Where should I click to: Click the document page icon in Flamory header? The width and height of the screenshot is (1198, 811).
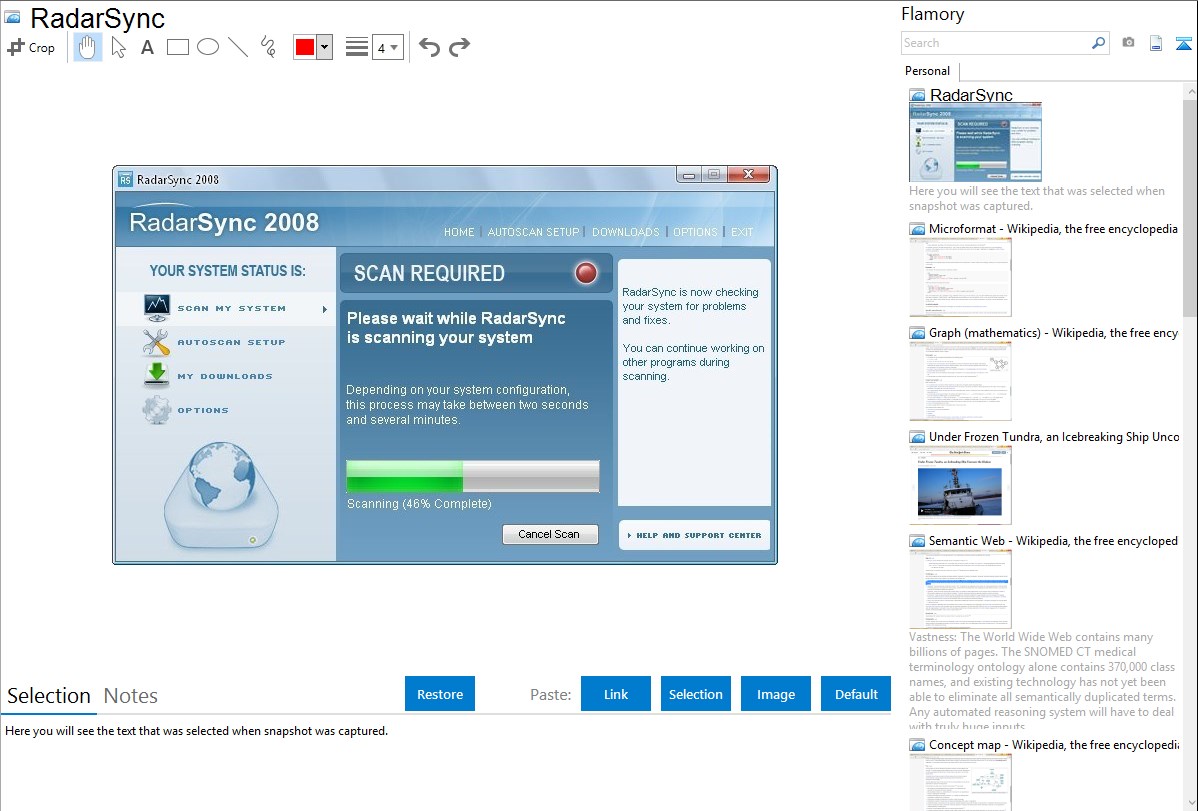click(x=1156, y=43)
